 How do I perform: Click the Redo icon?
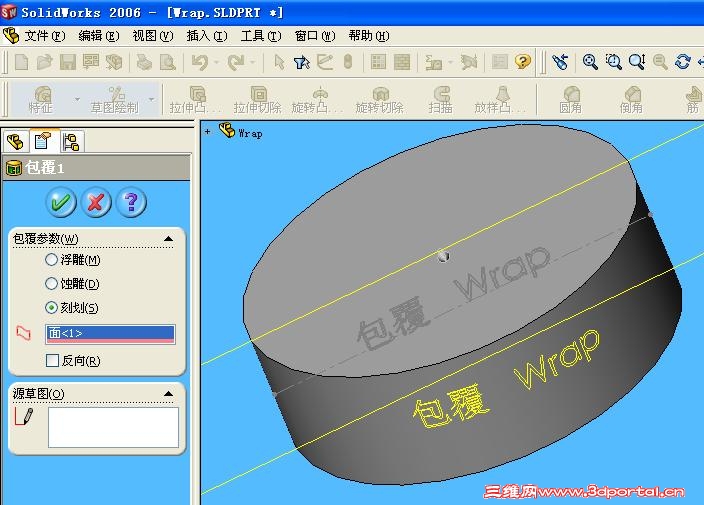[236, 62]
